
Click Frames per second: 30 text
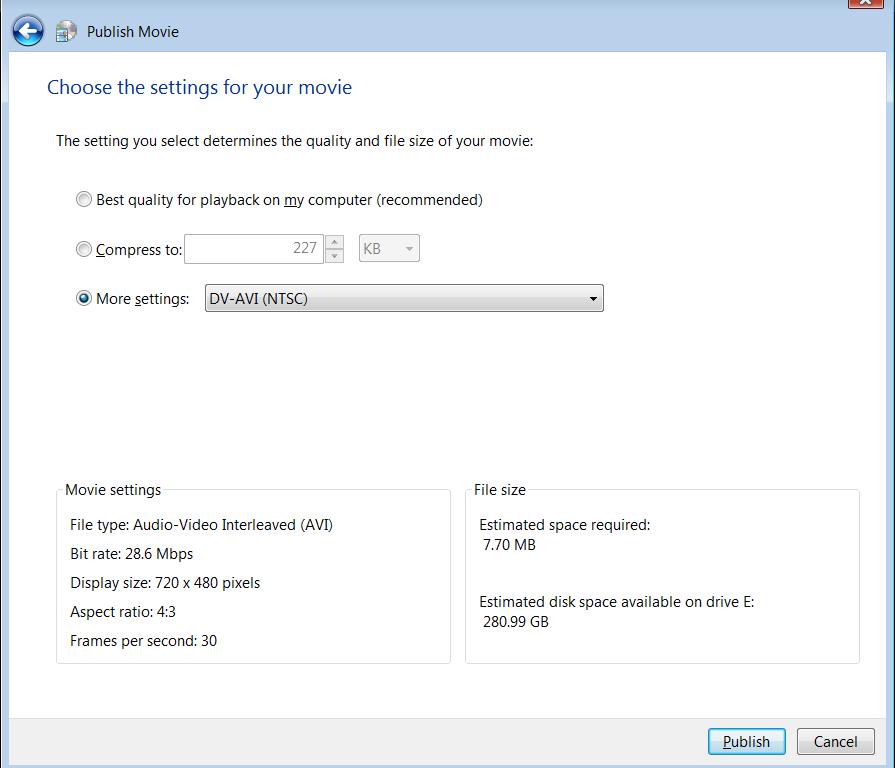pos(143,641)
